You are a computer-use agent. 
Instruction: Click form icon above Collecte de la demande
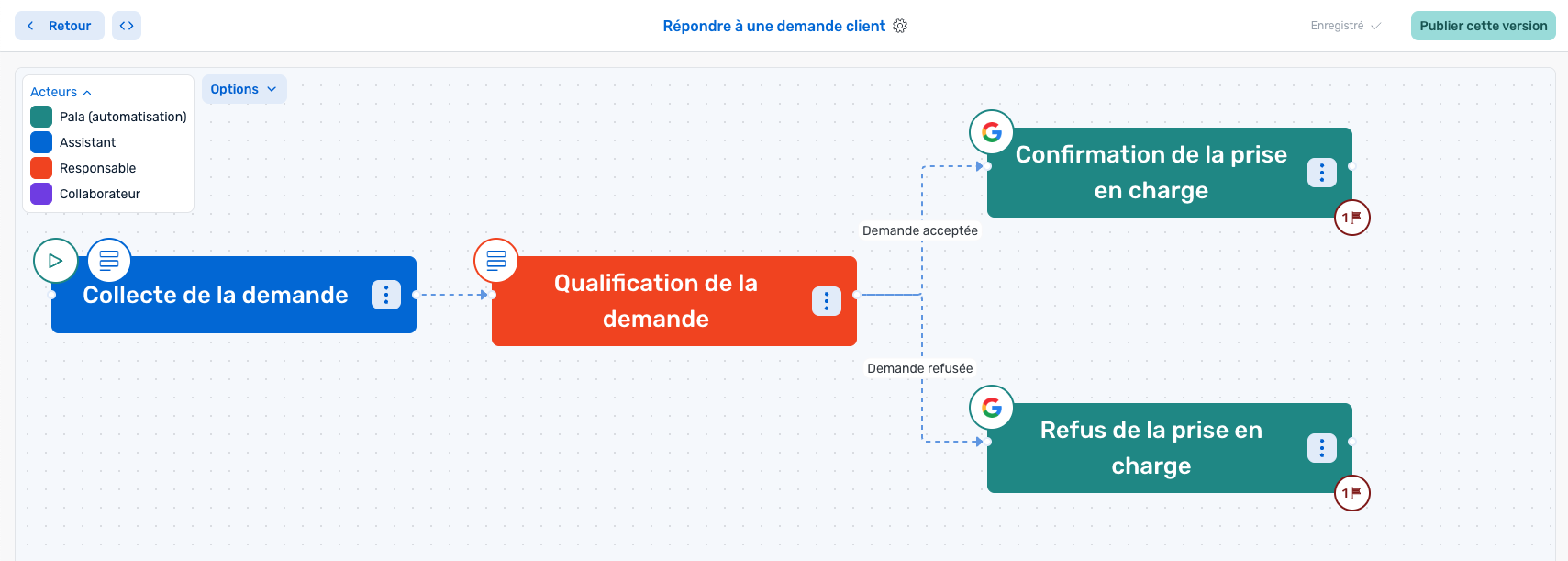[x=109, y=261]
